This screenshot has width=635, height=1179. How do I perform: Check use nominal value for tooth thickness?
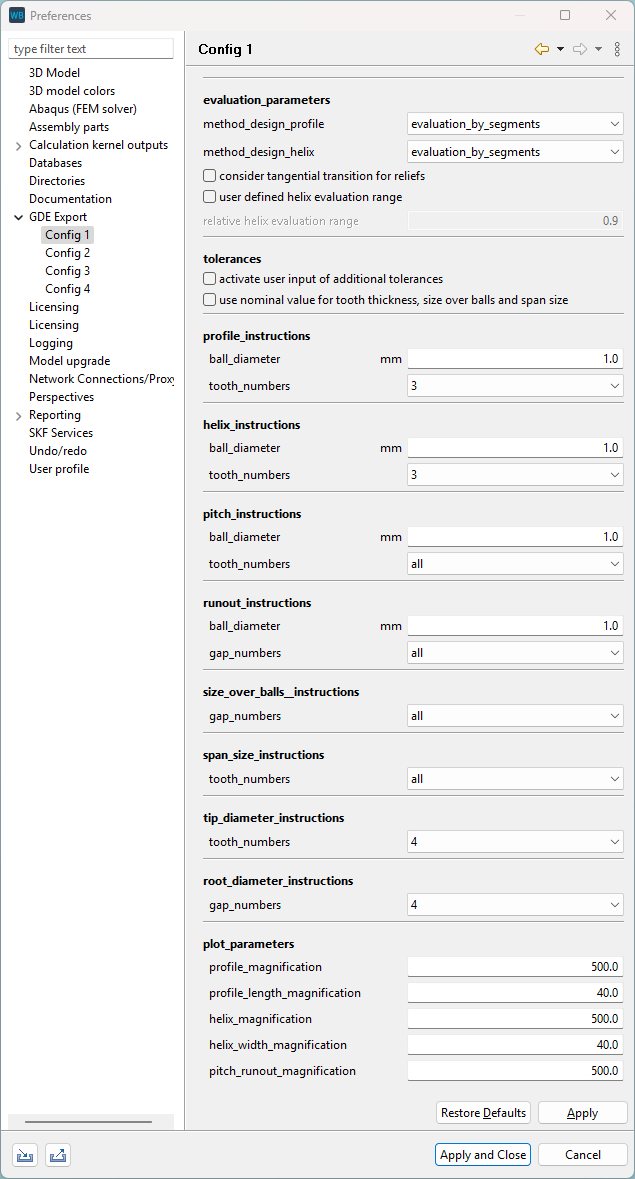pyautogui.click(x=209, y=299)
